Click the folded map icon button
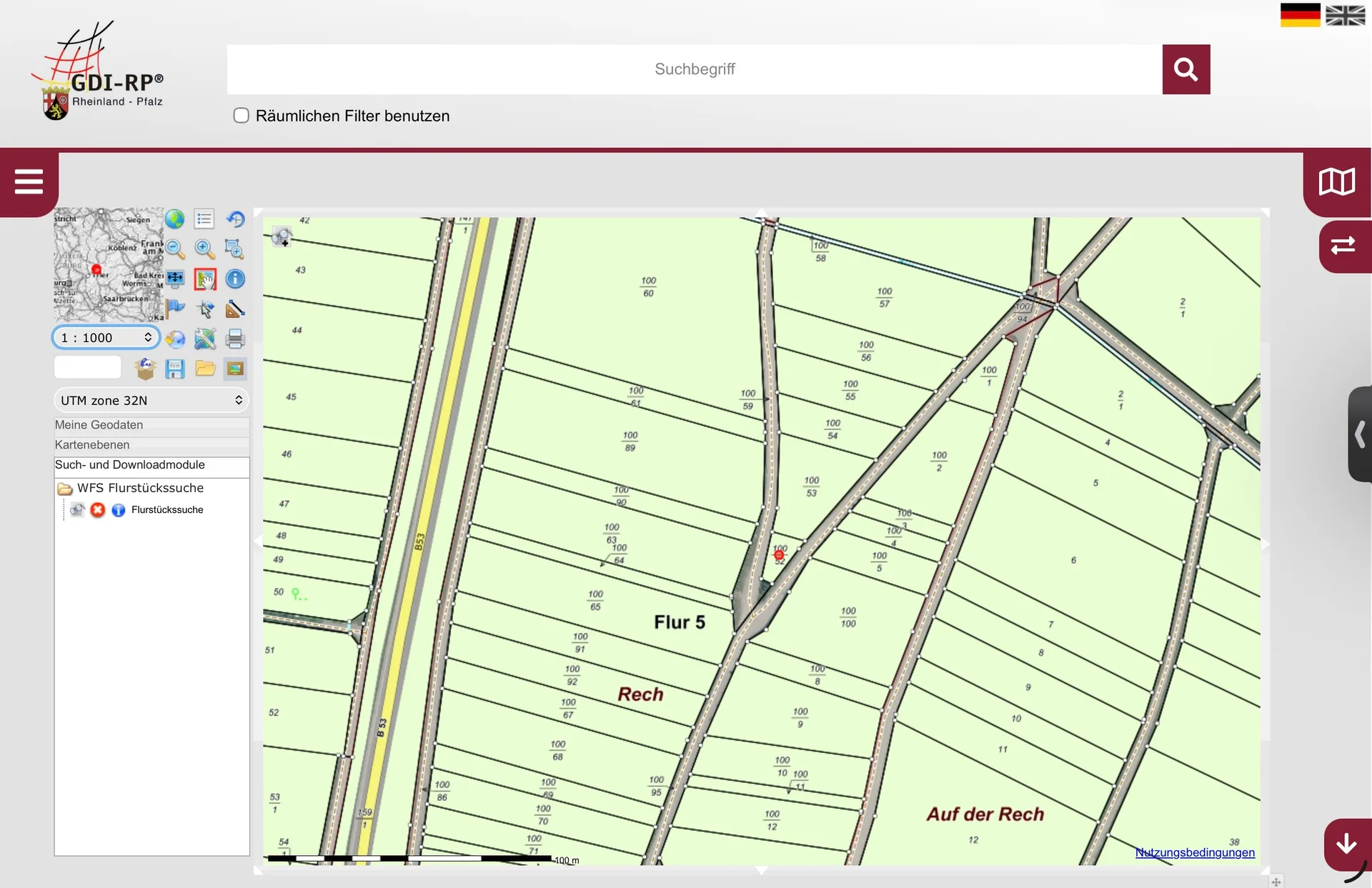This screenshot has width=1372, height=888. coord(1337,181)
